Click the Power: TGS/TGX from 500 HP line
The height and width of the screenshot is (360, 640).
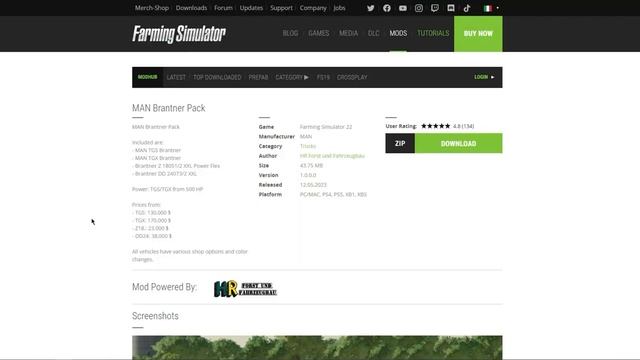point(167,189)
